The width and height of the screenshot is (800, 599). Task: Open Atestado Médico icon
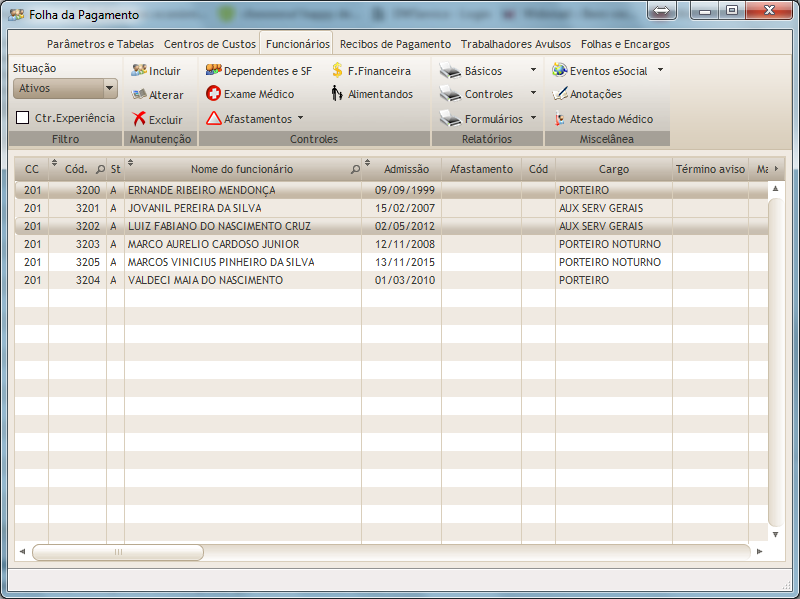coord(561,119)
